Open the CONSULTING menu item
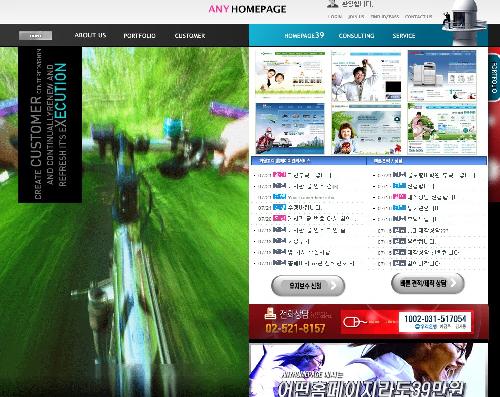This screenshot has height=397, width=500. 356,36
